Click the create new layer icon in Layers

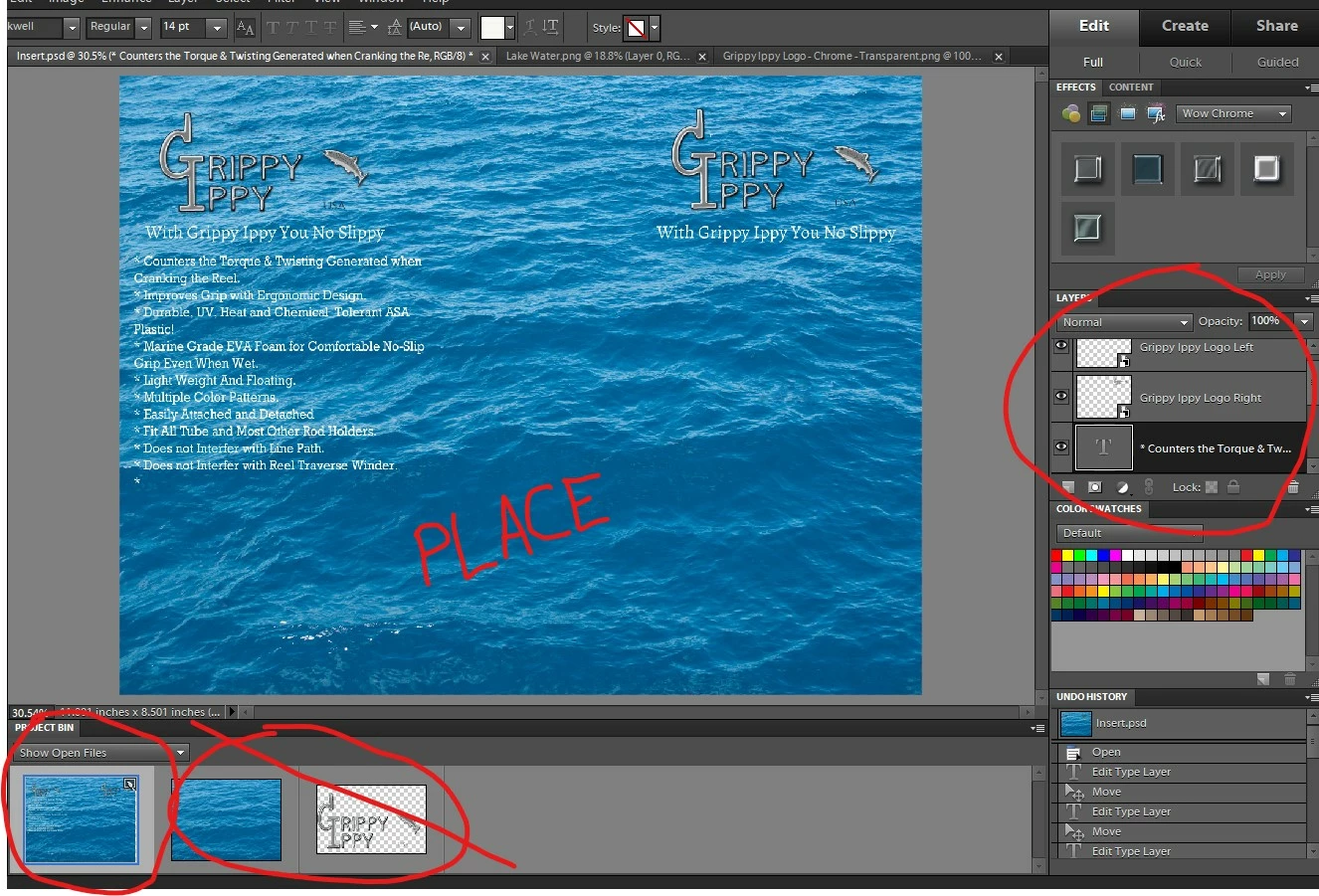pos(1068,487)
